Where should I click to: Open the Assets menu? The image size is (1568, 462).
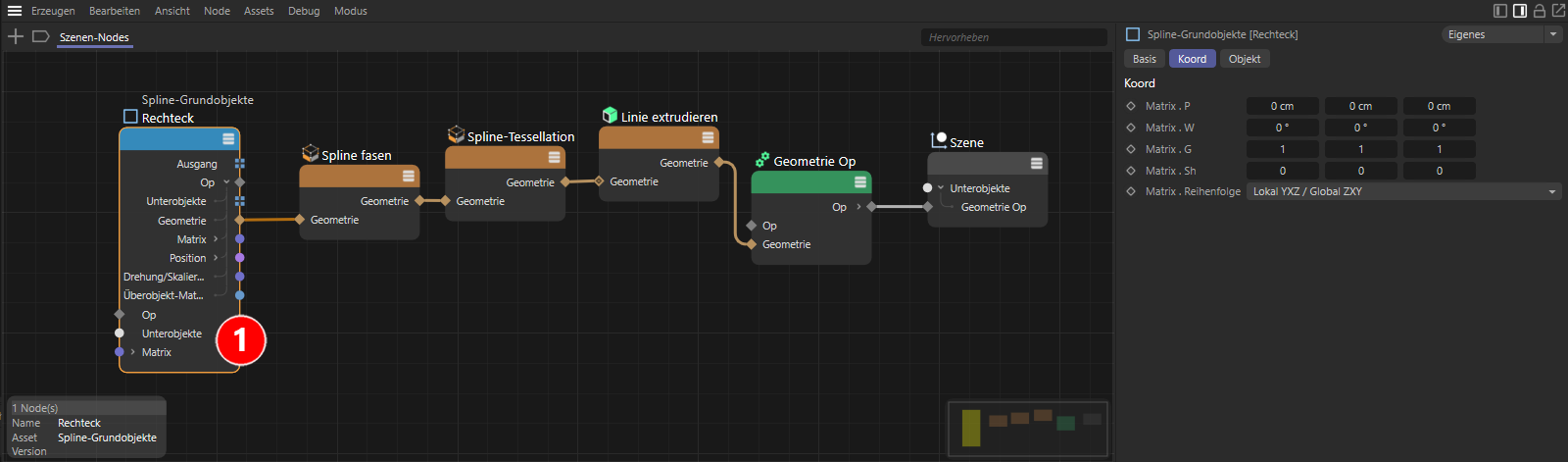[x=259, y=11]
